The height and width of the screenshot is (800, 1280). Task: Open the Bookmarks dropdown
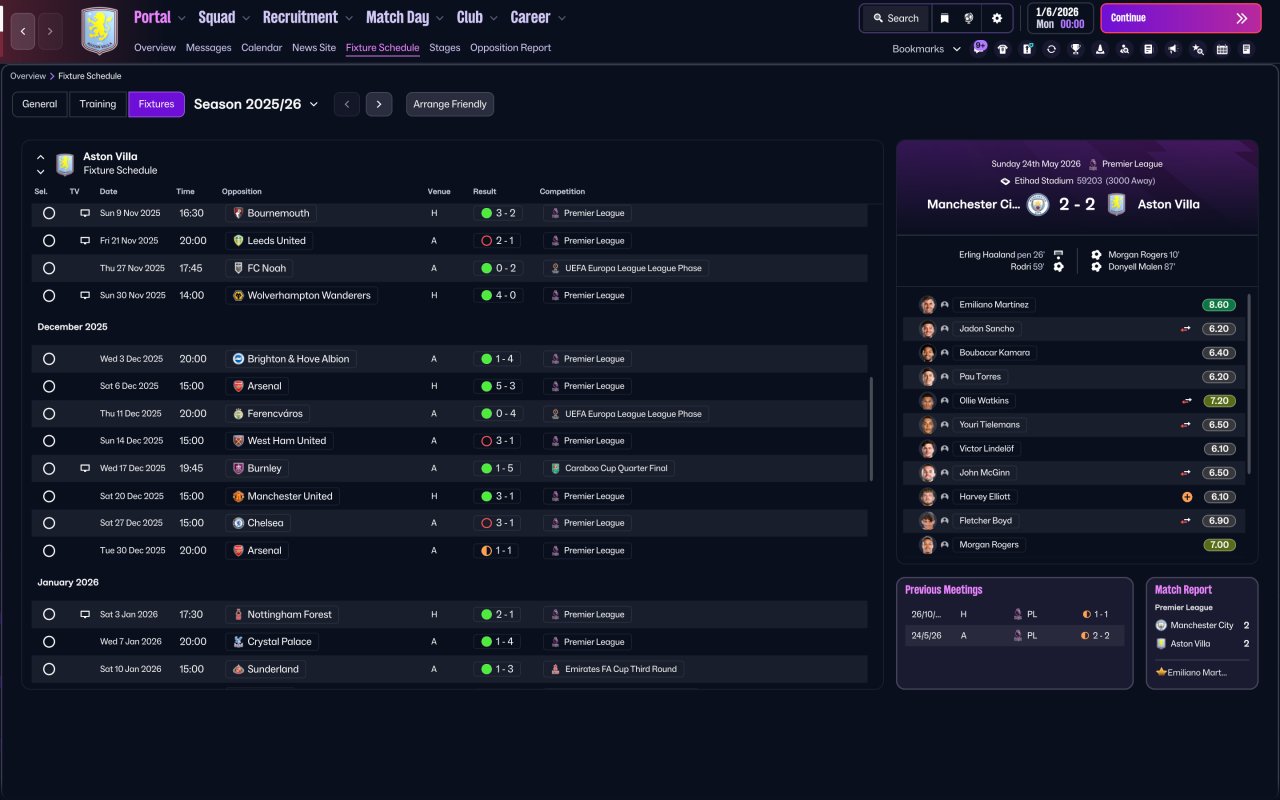tap(926, 49)
